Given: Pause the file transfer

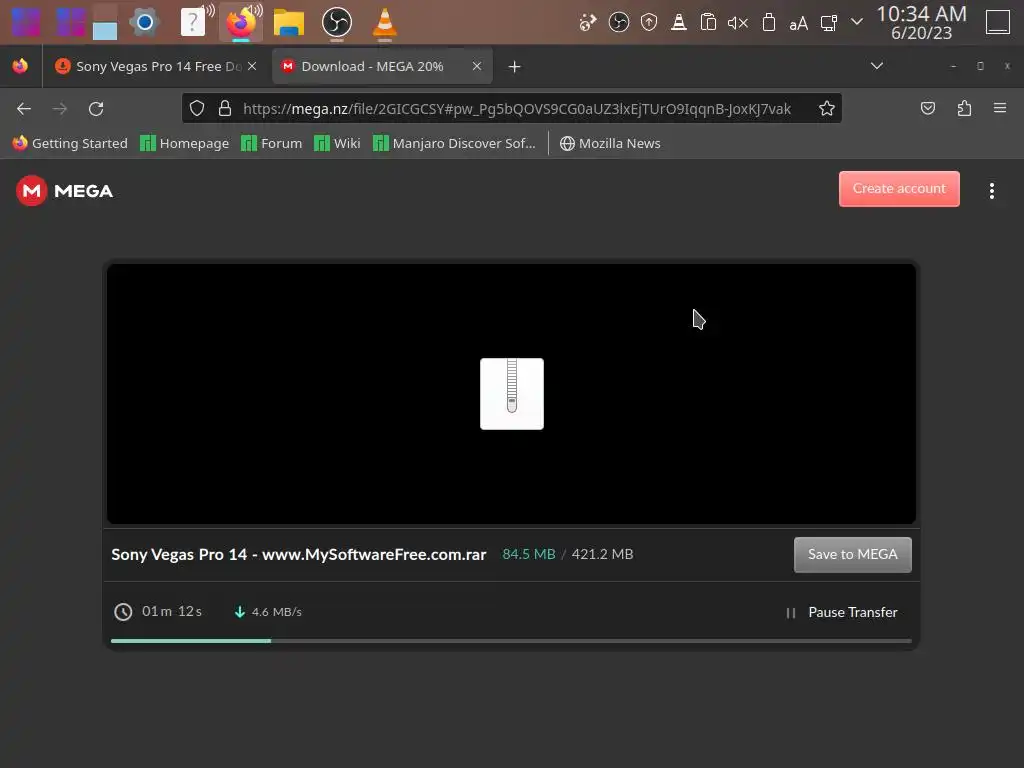Looking at the screenshot, I should (841, 613).
